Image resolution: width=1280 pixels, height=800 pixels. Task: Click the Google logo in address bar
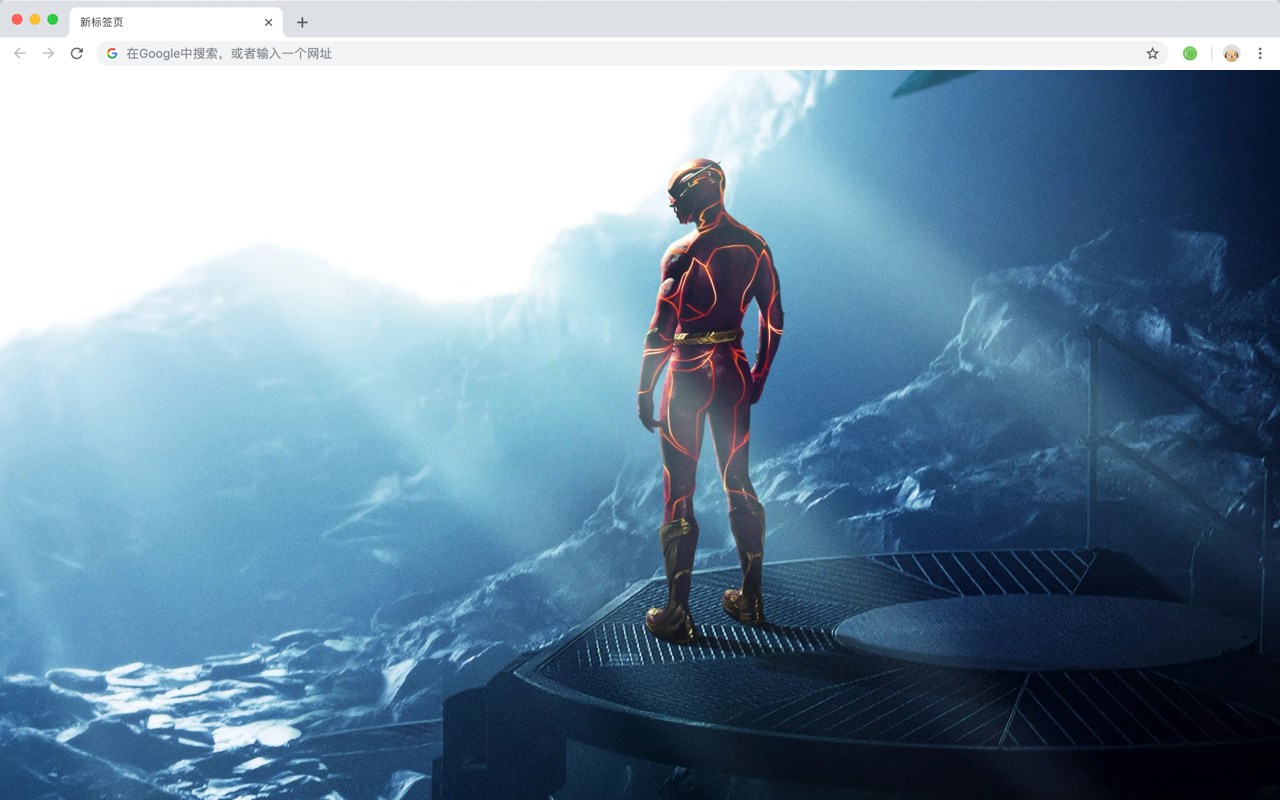pos(112,53)
